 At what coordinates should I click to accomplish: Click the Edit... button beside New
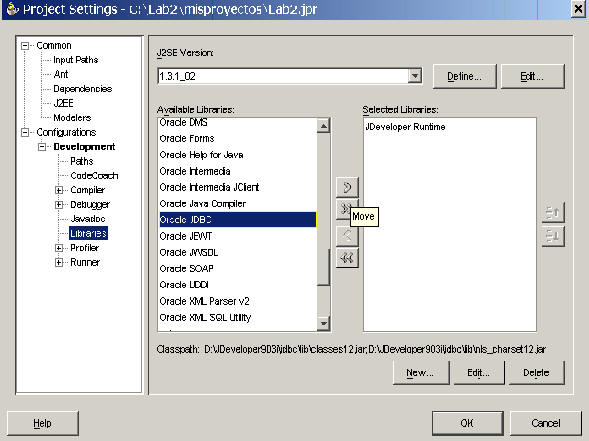[479, 373]
